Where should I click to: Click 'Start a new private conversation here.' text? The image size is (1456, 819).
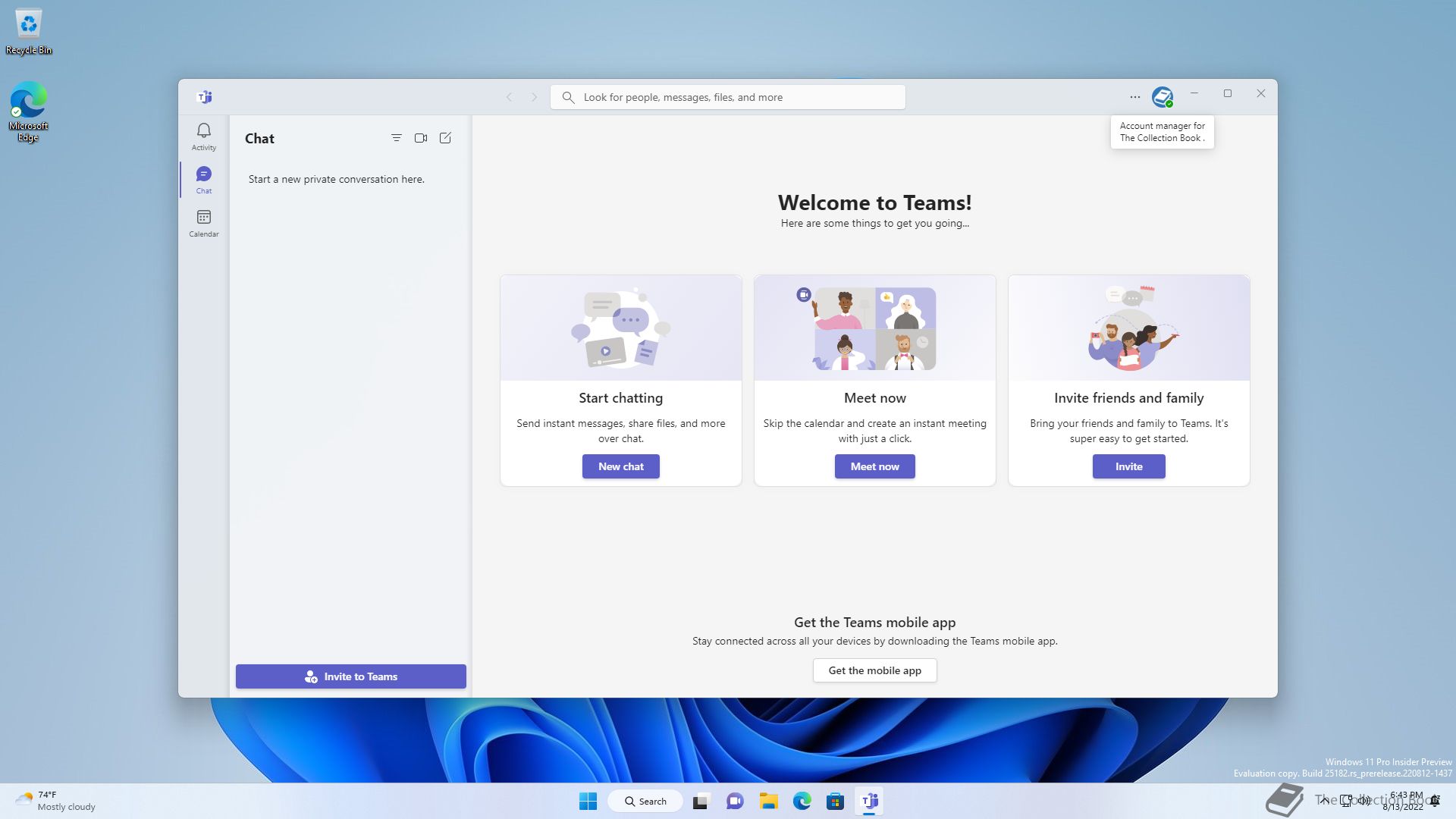pyautogui.click(x=337, y=179)
